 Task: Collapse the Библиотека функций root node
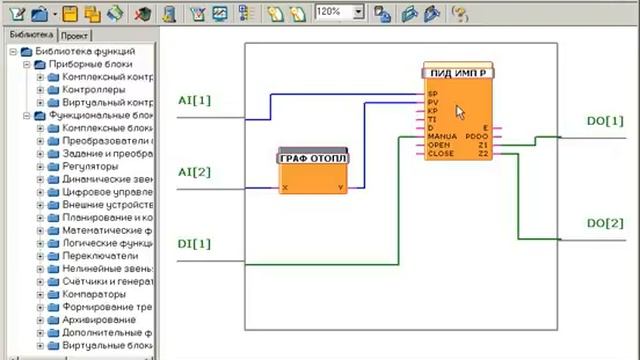(x=13, y=52)
